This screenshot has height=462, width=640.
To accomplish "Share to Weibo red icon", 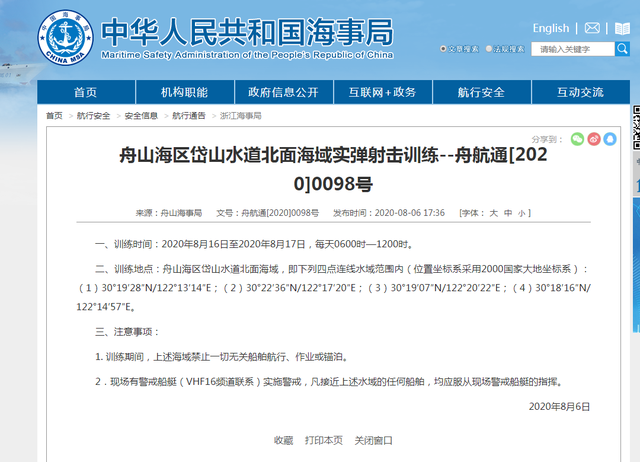I will coord(594,139).
